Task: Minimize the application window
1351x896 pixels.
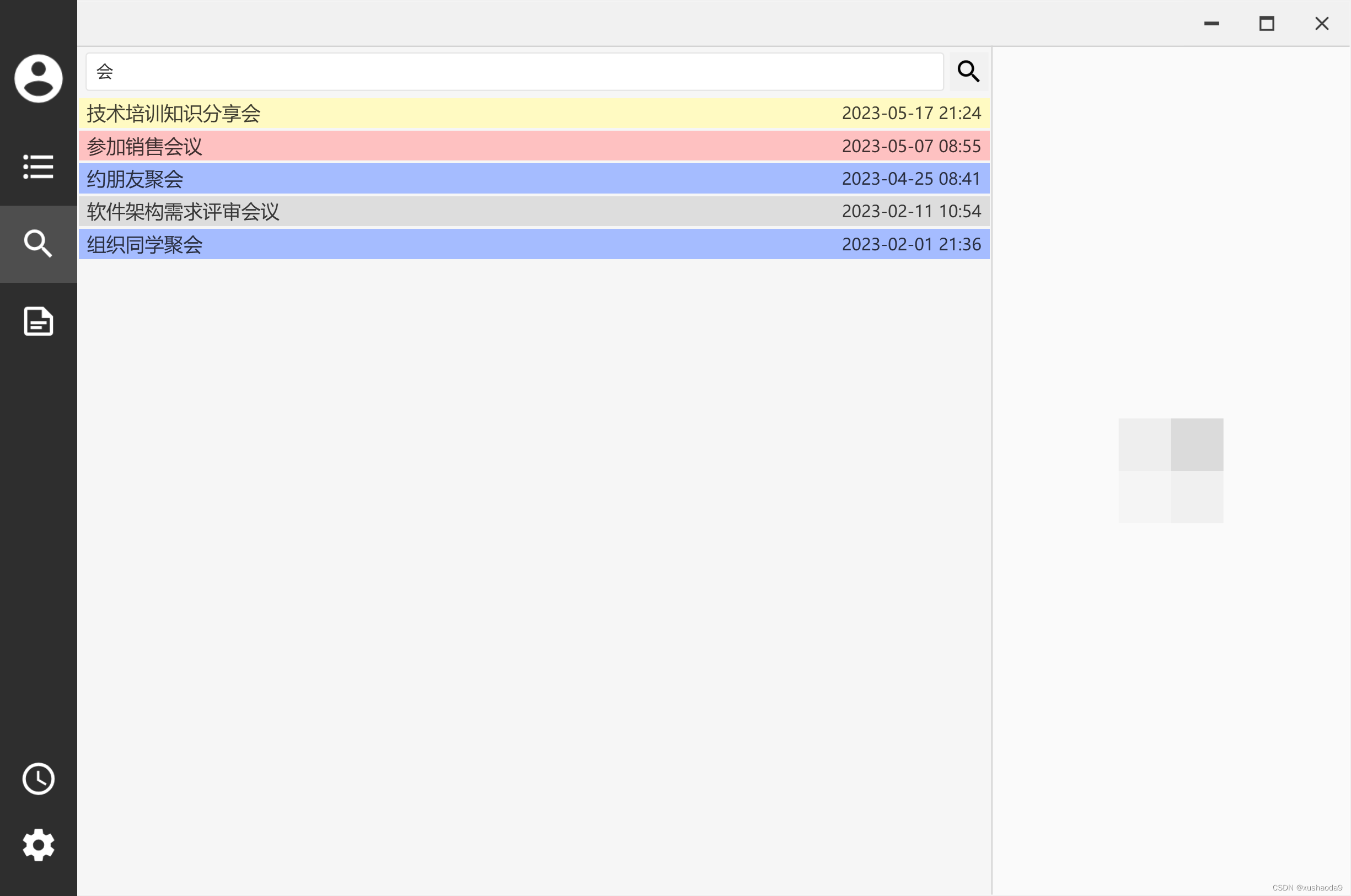Action: (1211, 23)
